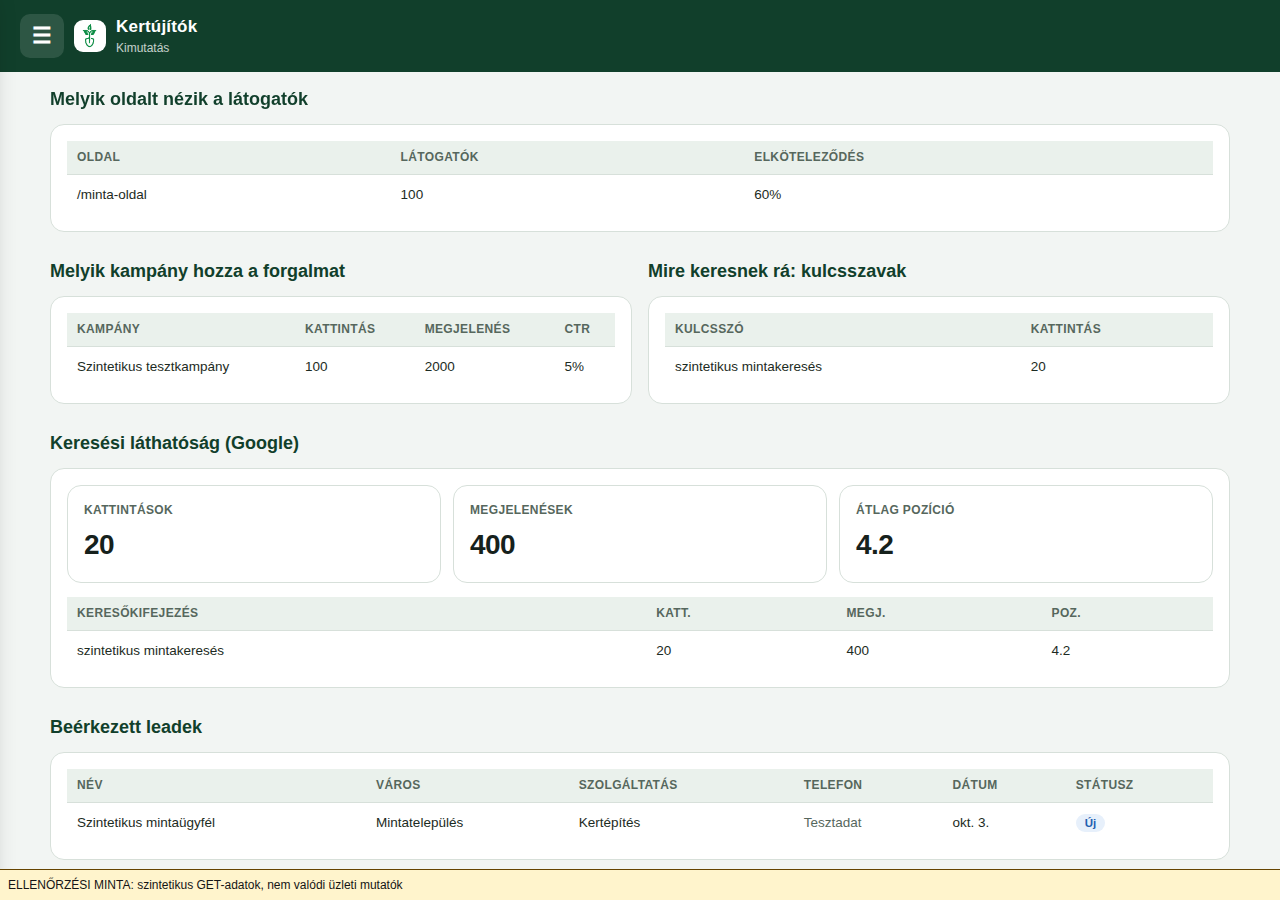This screenshot has height=900, width=1280.
Task: Click the KAMPÁNY column header
Action: tap(108, 330)
